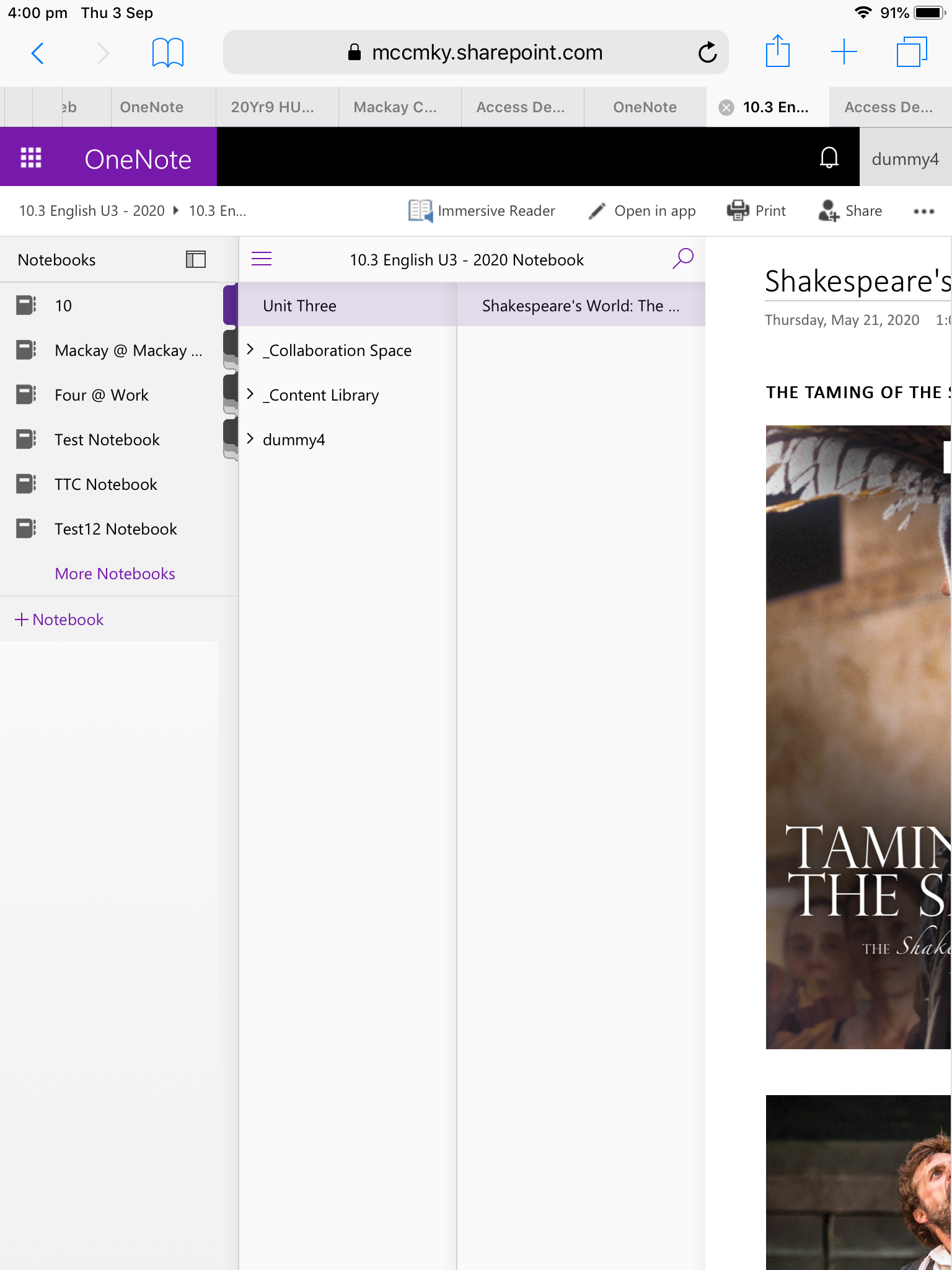
Task: Close the 10.3 En... tab
Action: pos(726,108)
